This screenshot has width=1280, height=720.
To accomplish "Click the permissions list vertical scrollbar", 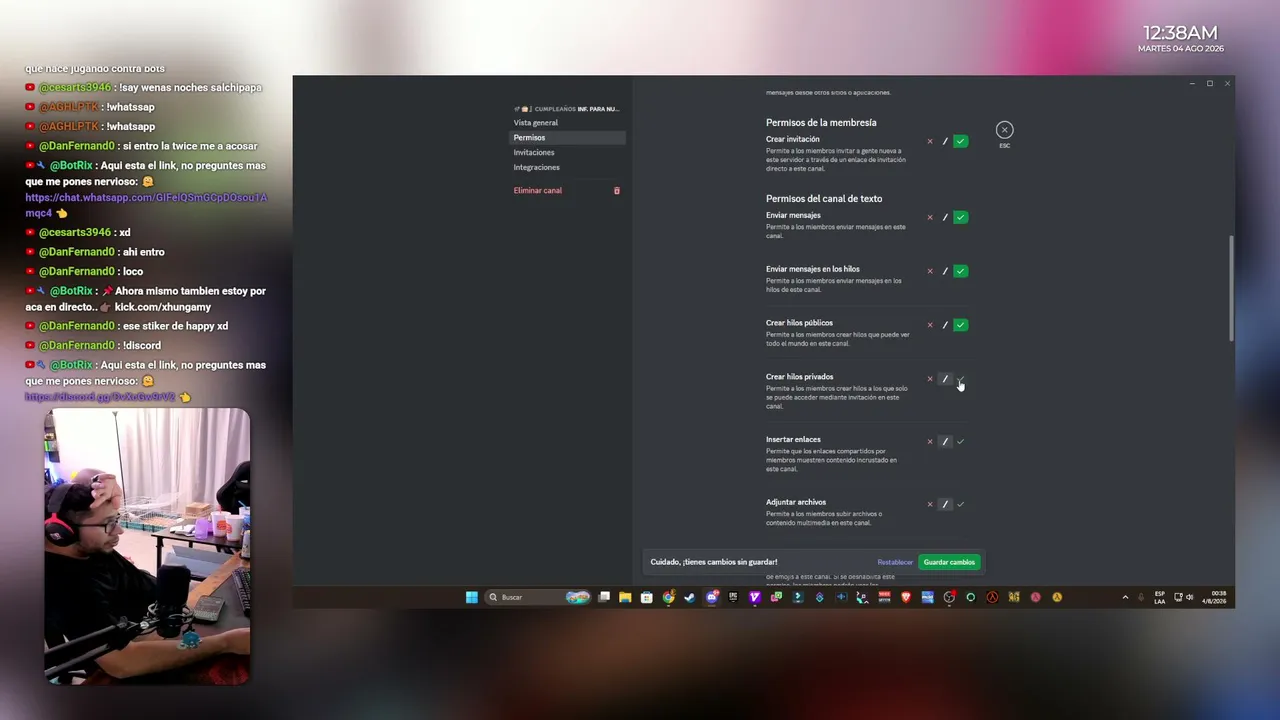I will click(1232, 288).
